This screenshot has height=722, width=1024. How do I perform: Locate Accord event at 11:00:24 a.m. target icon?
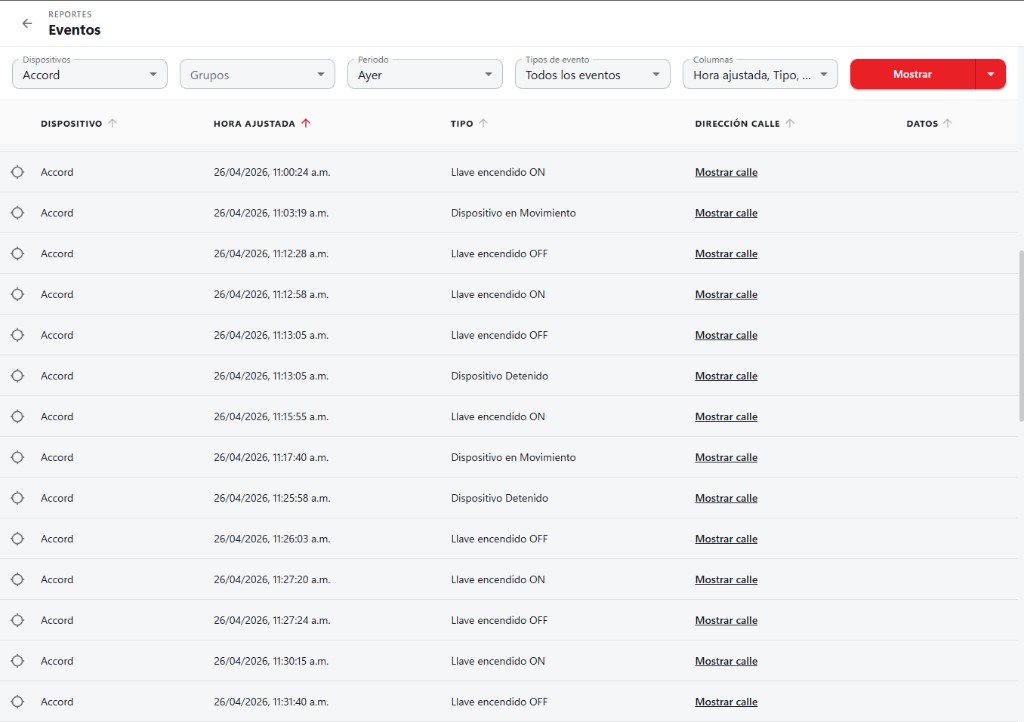(18, 172)
